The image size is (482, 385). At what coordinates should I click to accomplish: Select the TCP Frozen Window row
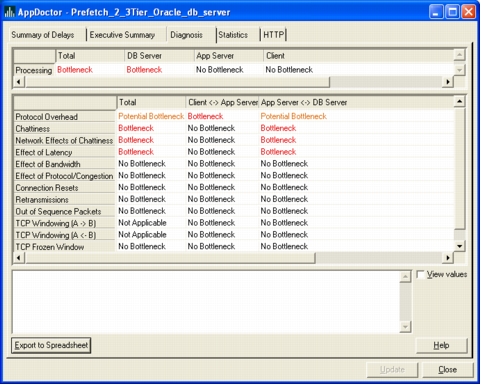click(x=64, y=247)
